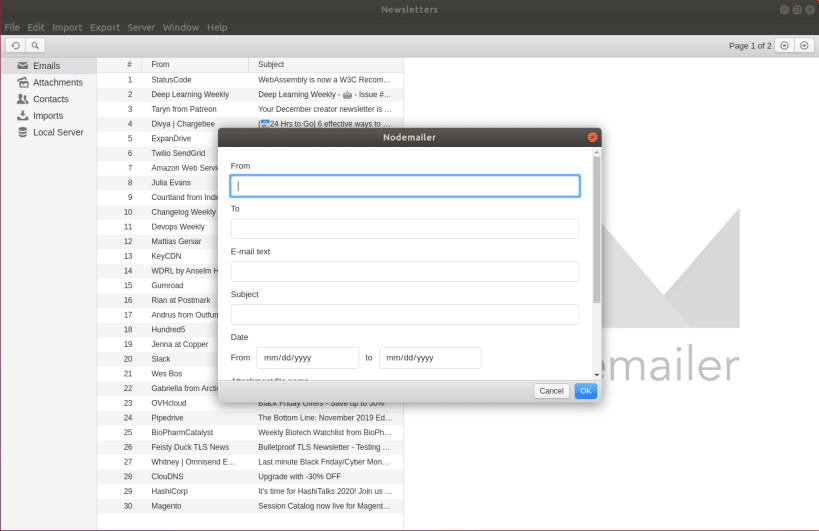Sort by the Subject column header
819x531 pixels.
pos(326,65)
